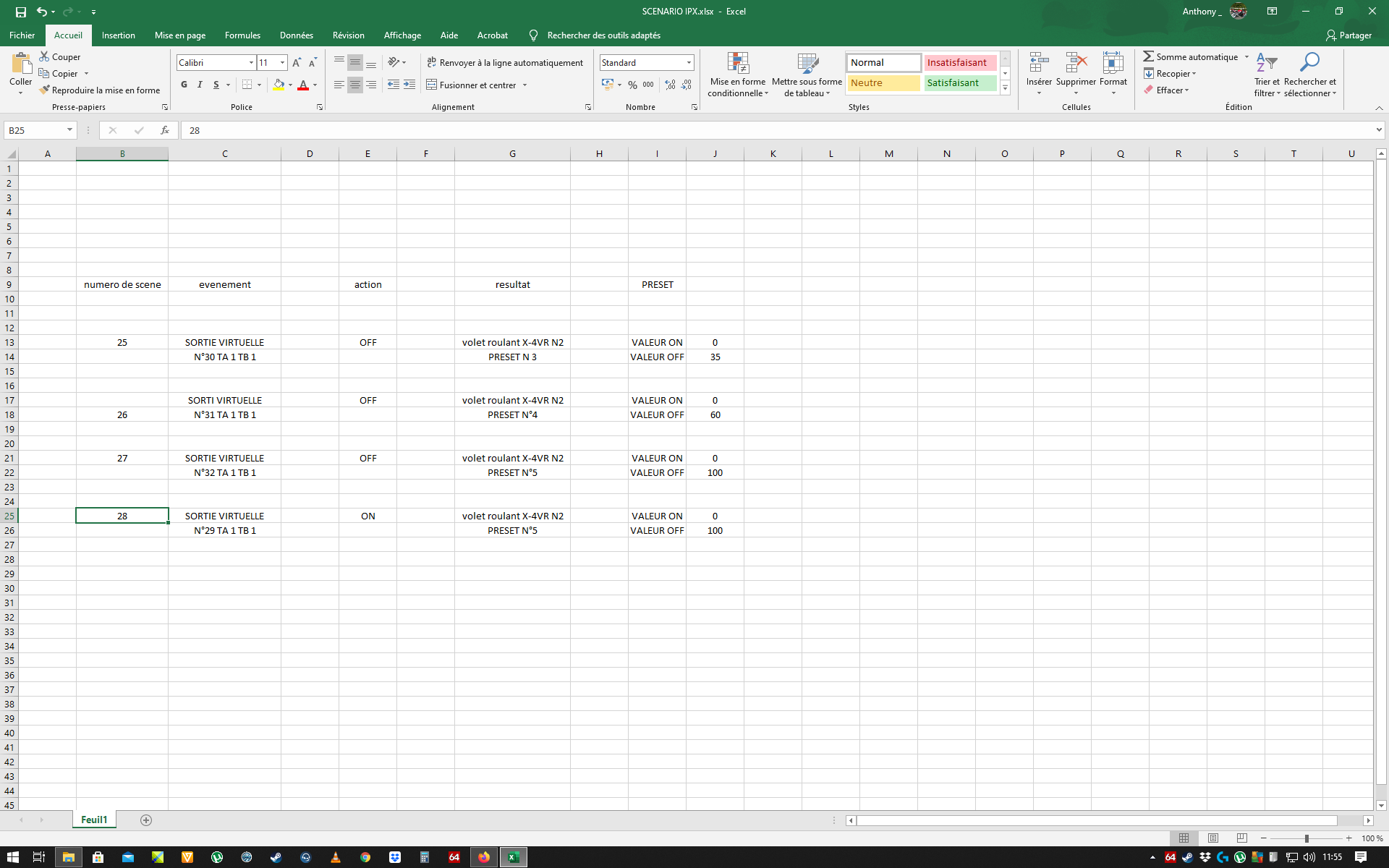The height and width of the screenshot is (868, 1389).
Task: Open Firefox from the Windows taskbar
Action: click(x=483, y=857)
